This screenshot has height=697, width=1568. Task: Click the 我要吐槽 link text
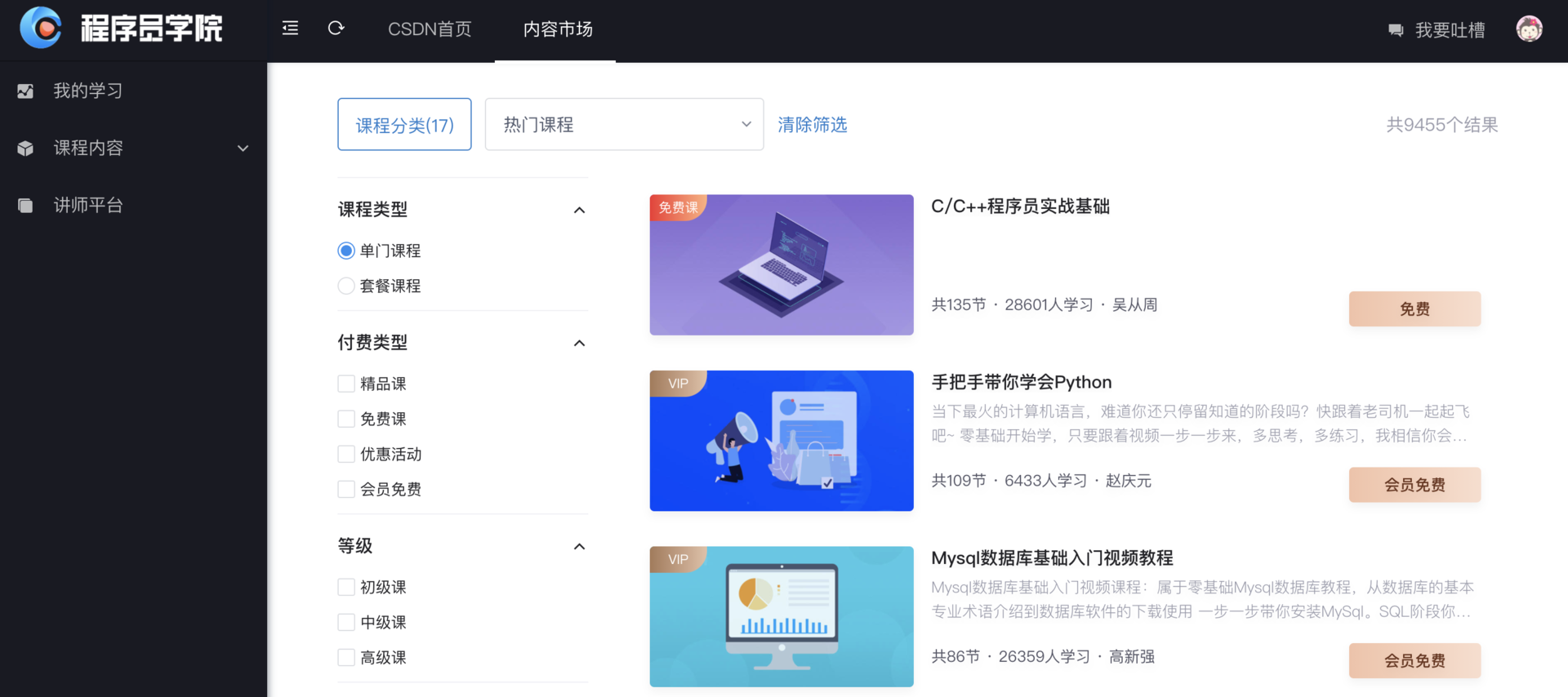1450,30
